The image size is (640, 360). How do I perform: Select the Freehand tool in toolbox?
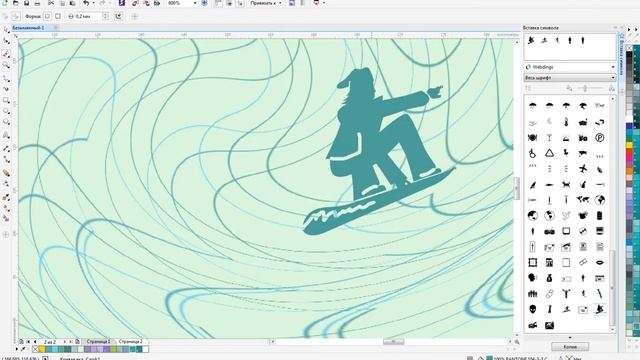[x=6, y=78]
